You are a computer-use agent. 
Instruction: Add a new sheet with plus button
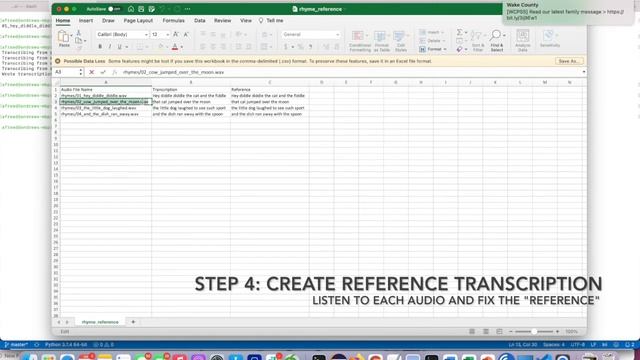[x=133, y=322]
